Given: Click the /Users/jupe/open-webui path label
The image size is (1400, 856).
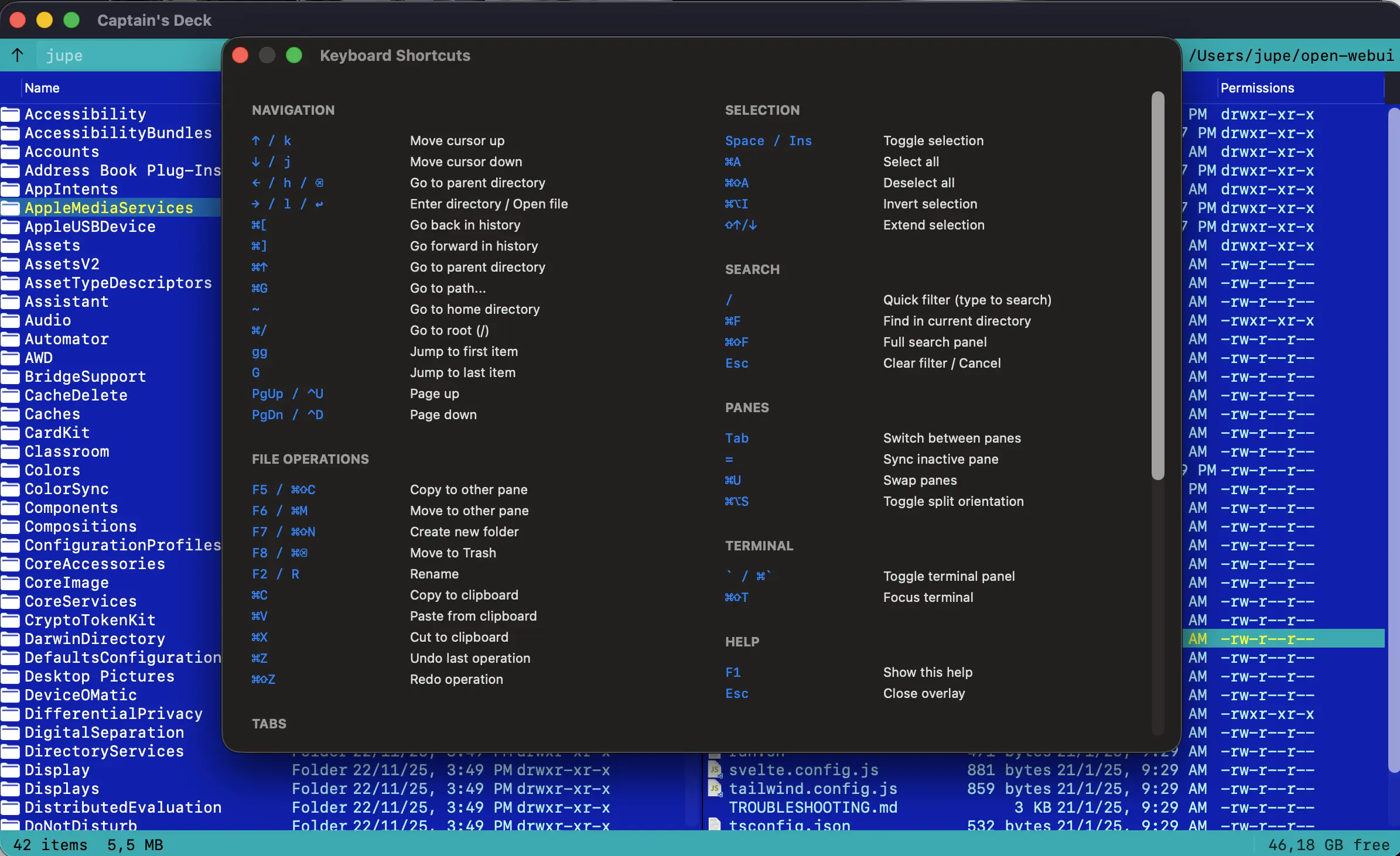Looking at the screenshot, I should [1291, 56].
